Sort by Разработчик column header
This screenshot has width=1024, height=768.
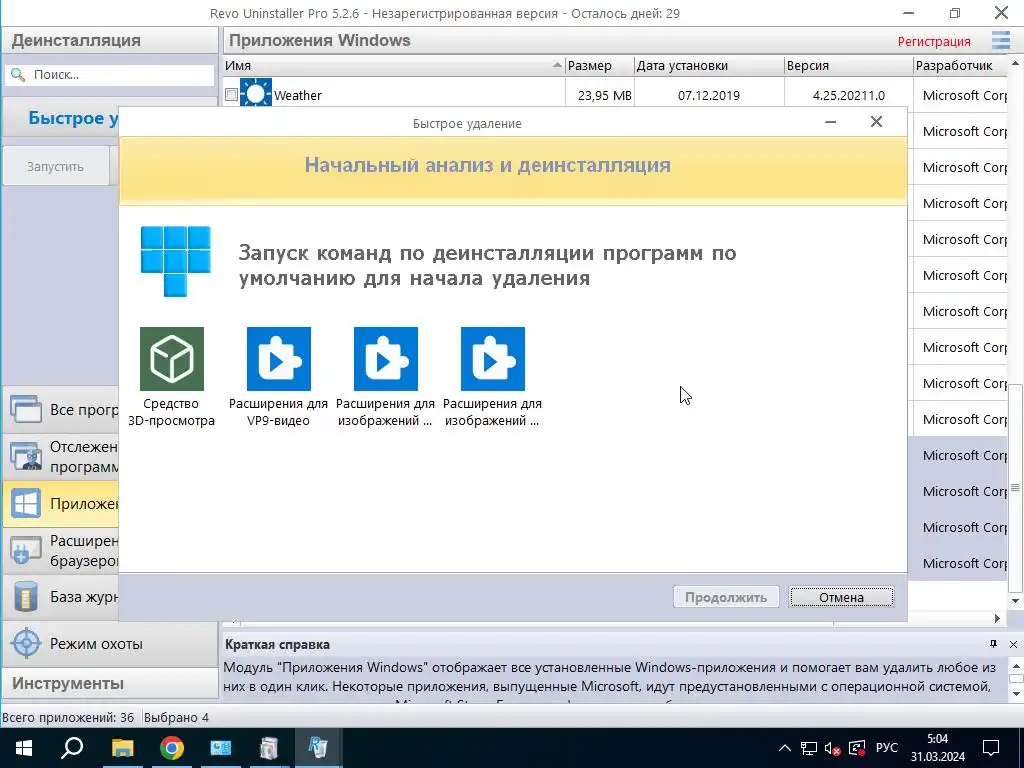[960, 65]
